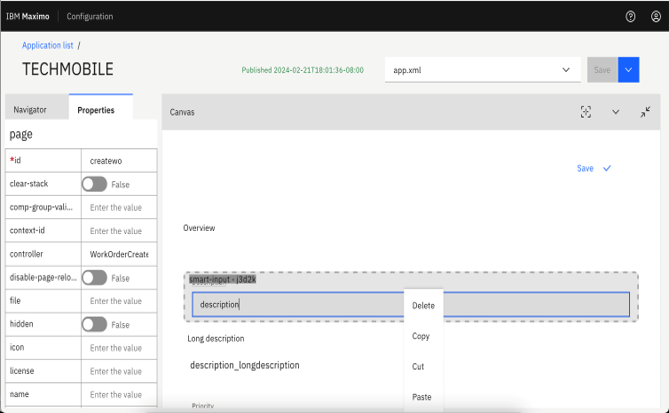Choose Copy from the context menu
Screen dimensions: 669x413
pyautogui.click(x=421, y=336)
